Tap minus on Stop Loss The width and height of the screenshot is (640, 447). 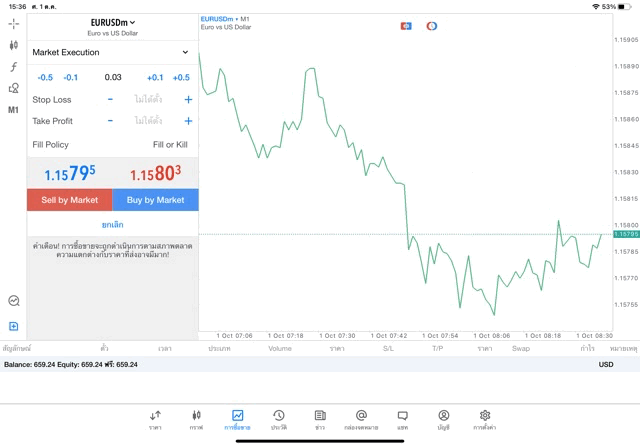coord(110,99)
